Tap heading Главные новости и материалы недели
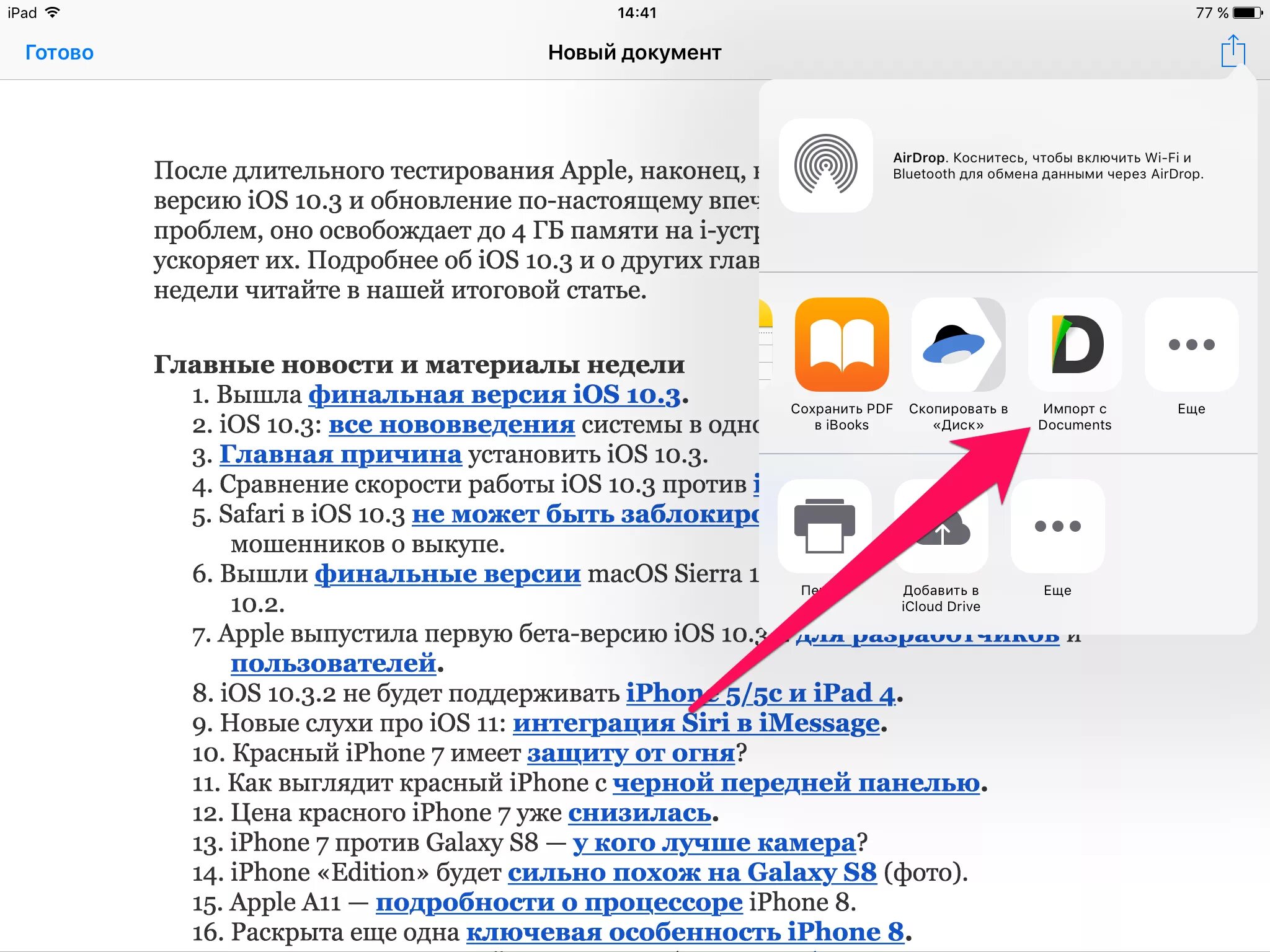Screen dimensions: 1270x952 coord(419,364)
